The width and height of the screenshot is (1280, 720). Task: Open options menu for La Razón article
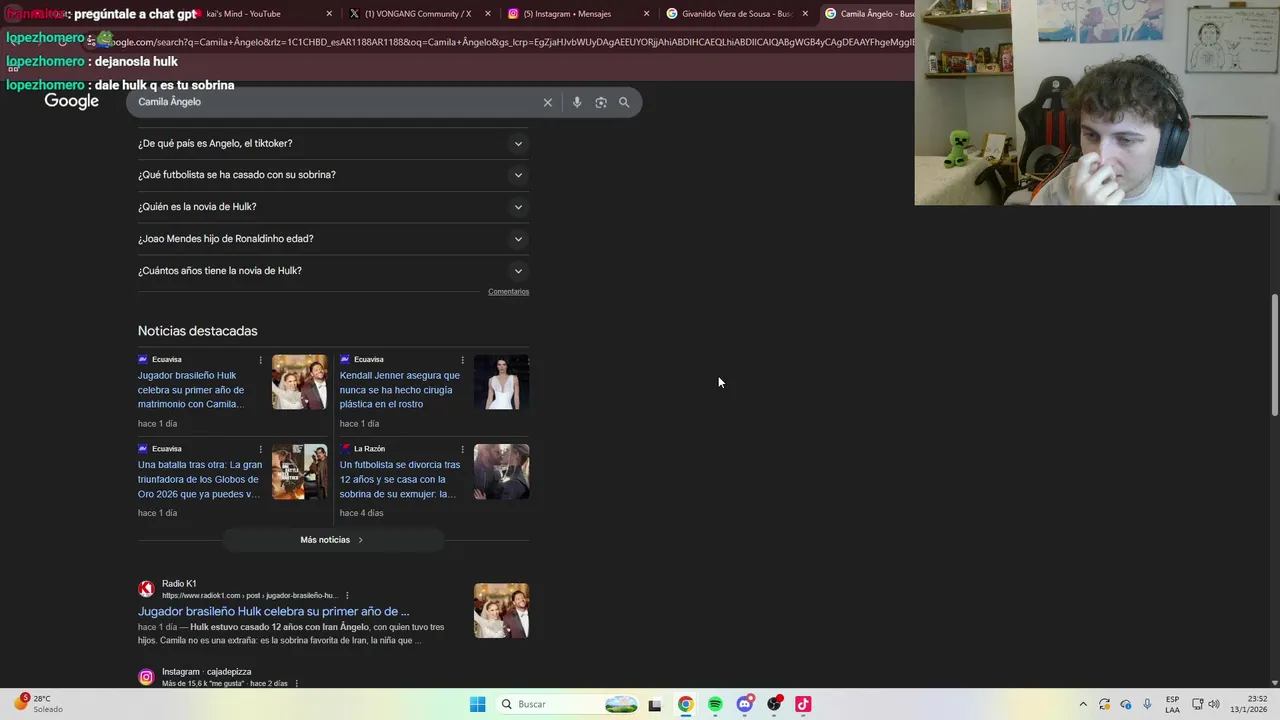pyautogui.click(x=462, y=449)
